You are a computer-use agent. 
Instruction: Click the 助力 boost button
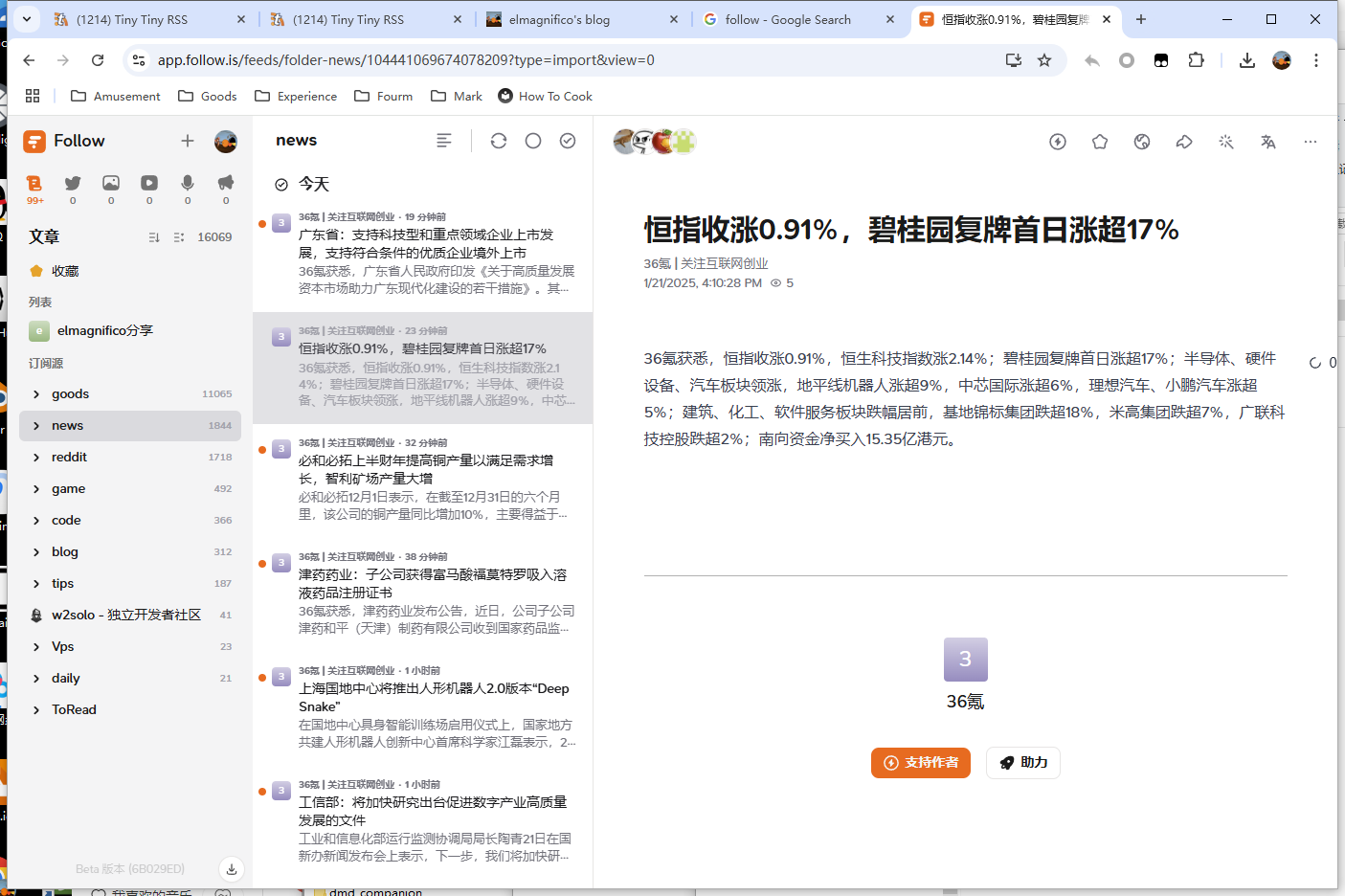tap(1023, 763)
